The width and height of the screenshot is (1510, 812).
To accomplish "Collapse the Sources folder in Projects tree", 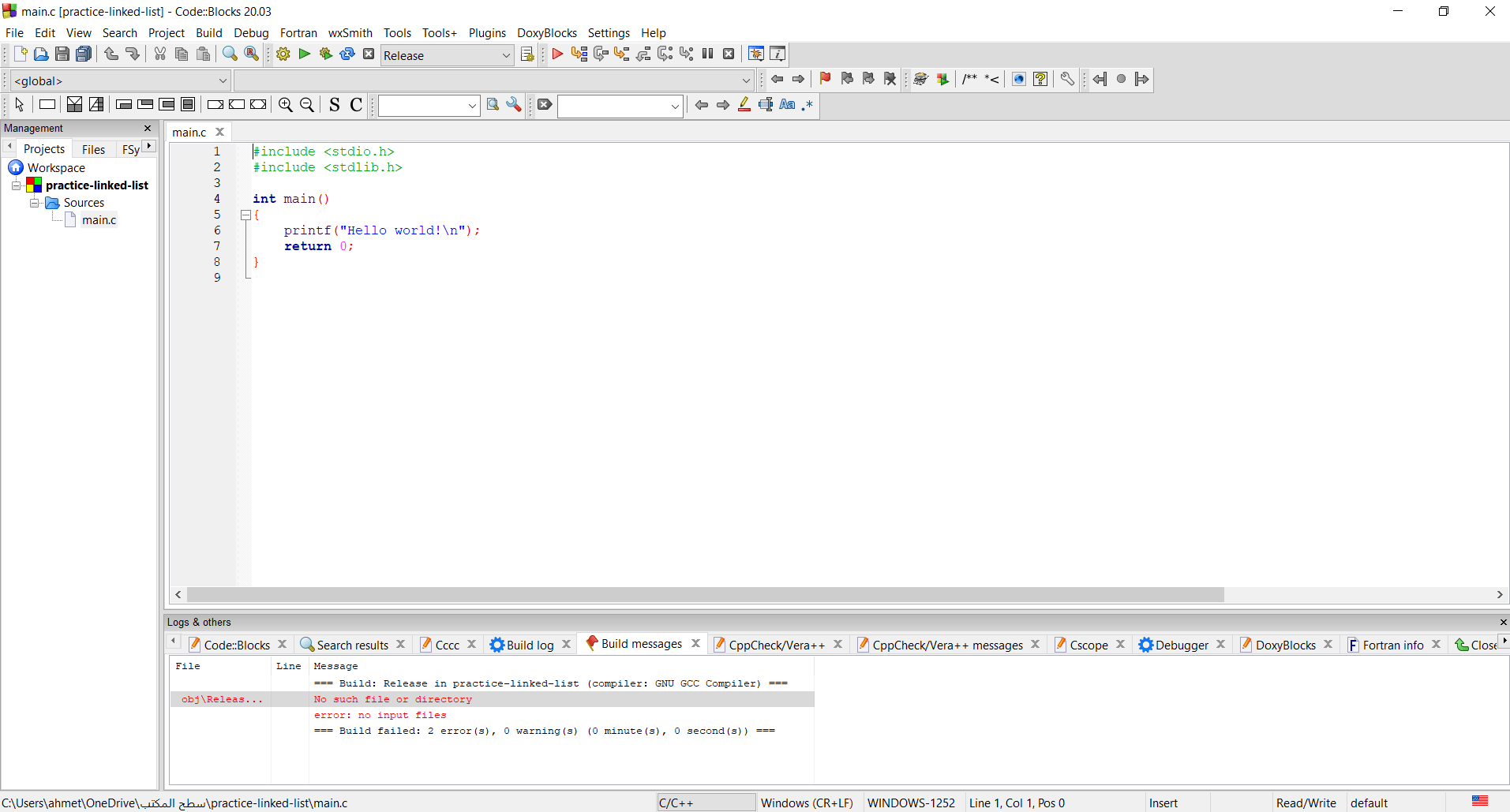I will tap(34, 203).
